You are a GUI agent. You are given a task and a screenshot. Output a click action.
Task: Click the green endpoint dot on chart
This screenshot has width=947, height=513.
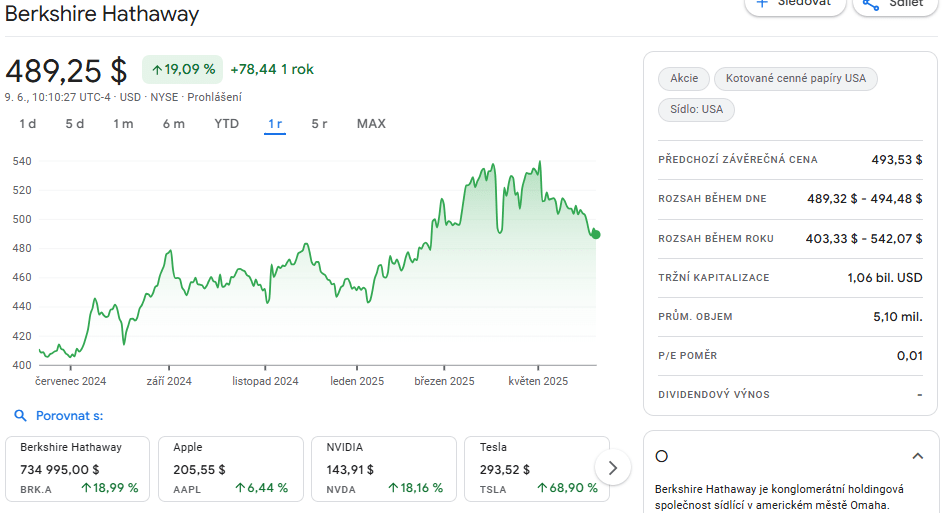(x=596, y=234)
